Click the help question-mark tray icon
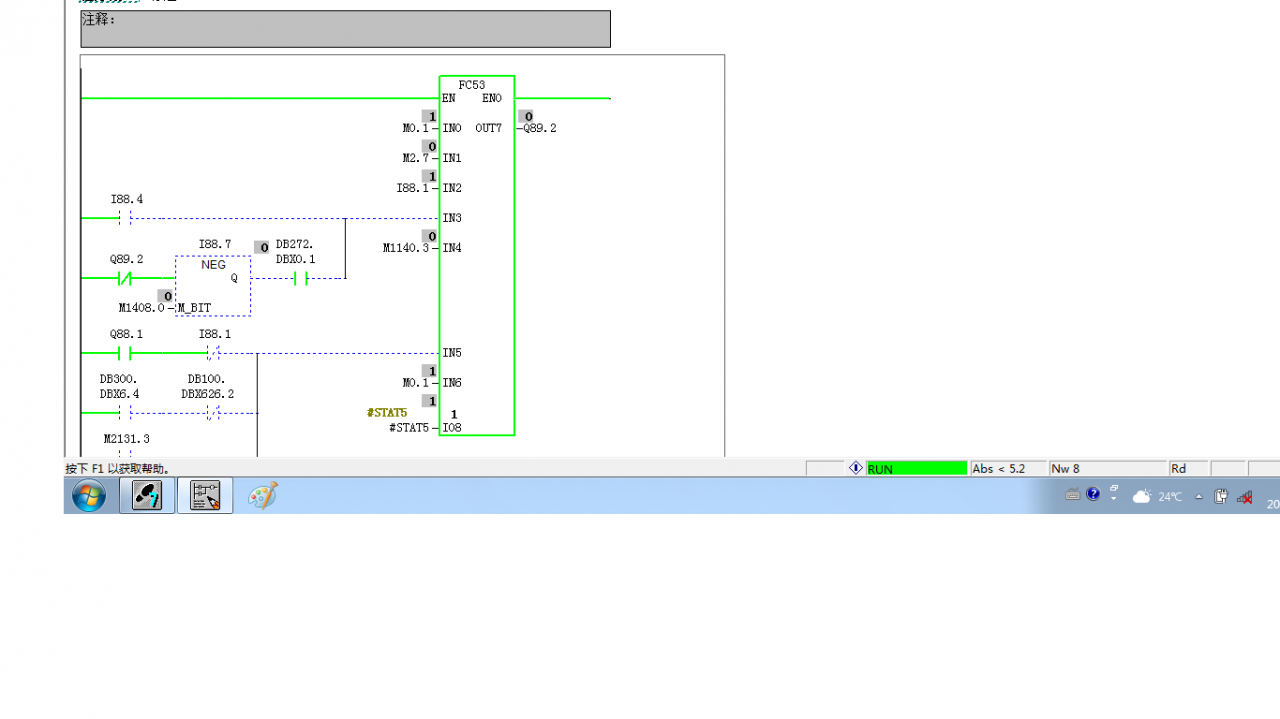 pyautogui.click(x=1093, y=494)
